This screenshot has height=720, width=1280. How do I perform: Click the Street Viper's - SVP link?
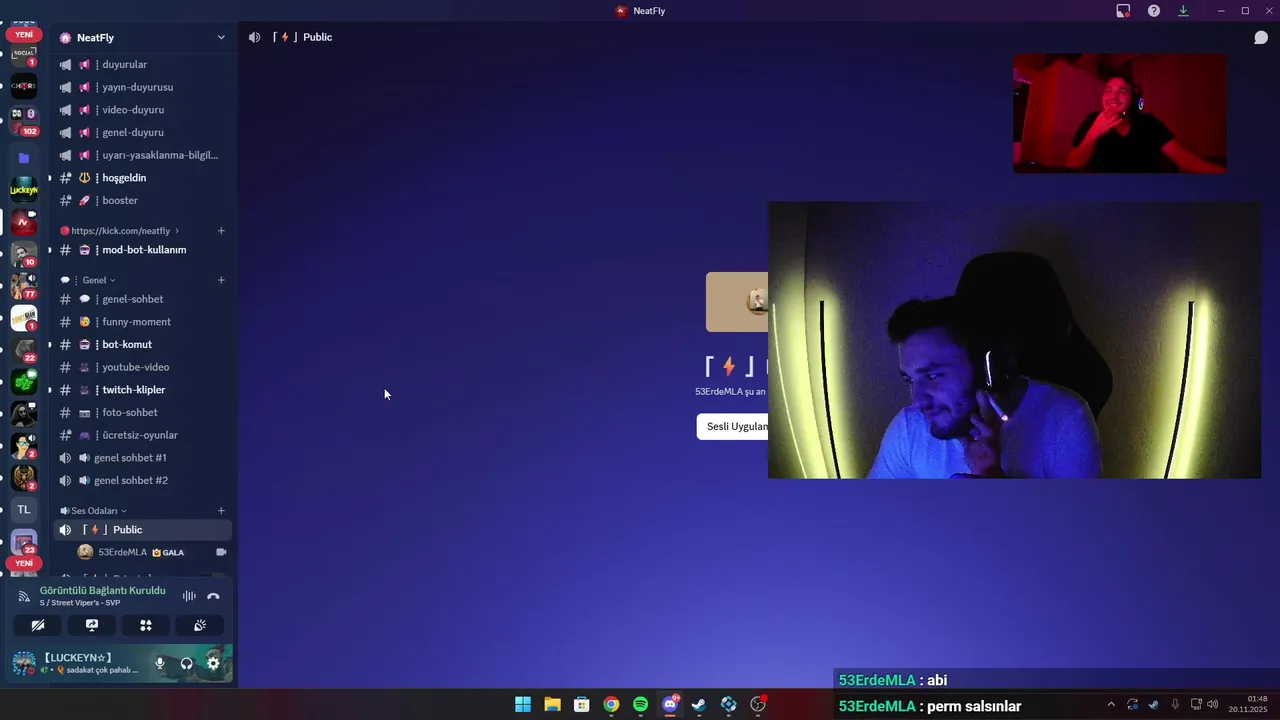(80, 603)
